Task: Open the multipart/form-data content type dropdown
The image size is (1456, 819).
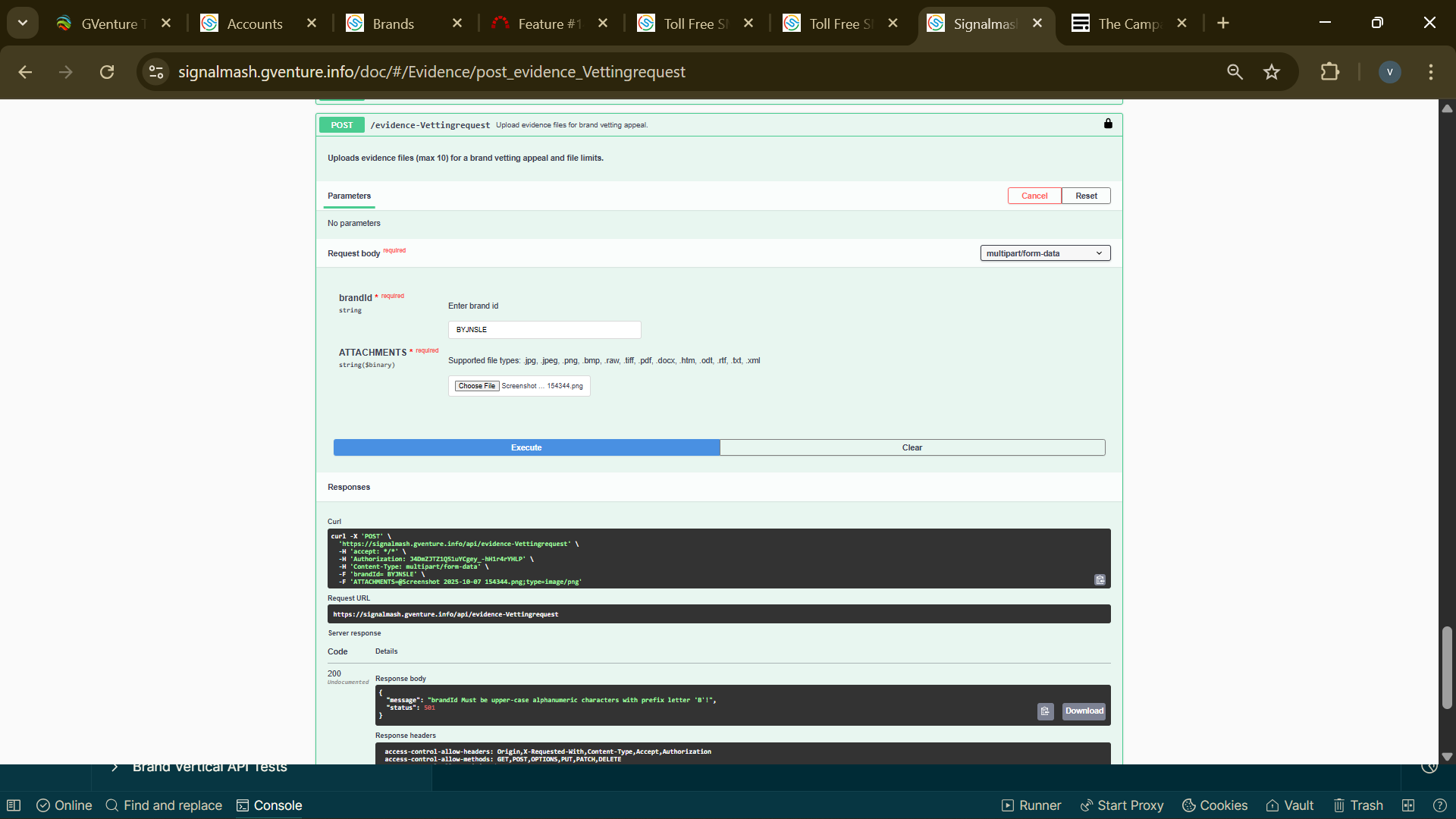Action: click(1044, 253)
